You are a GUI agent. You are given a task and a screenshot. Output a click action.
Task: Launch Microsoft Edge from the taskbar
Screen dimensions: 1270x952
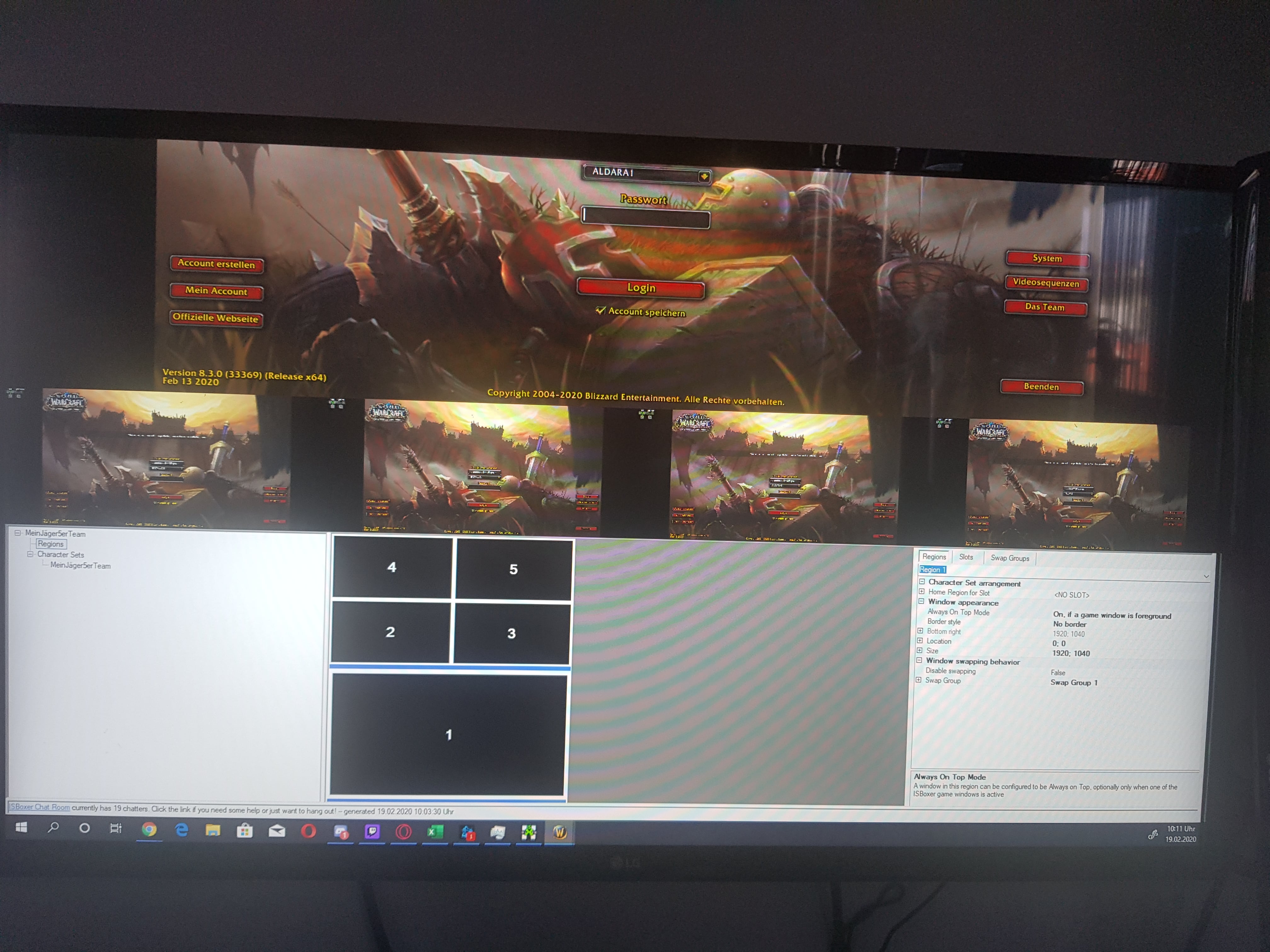click(181, 830)
